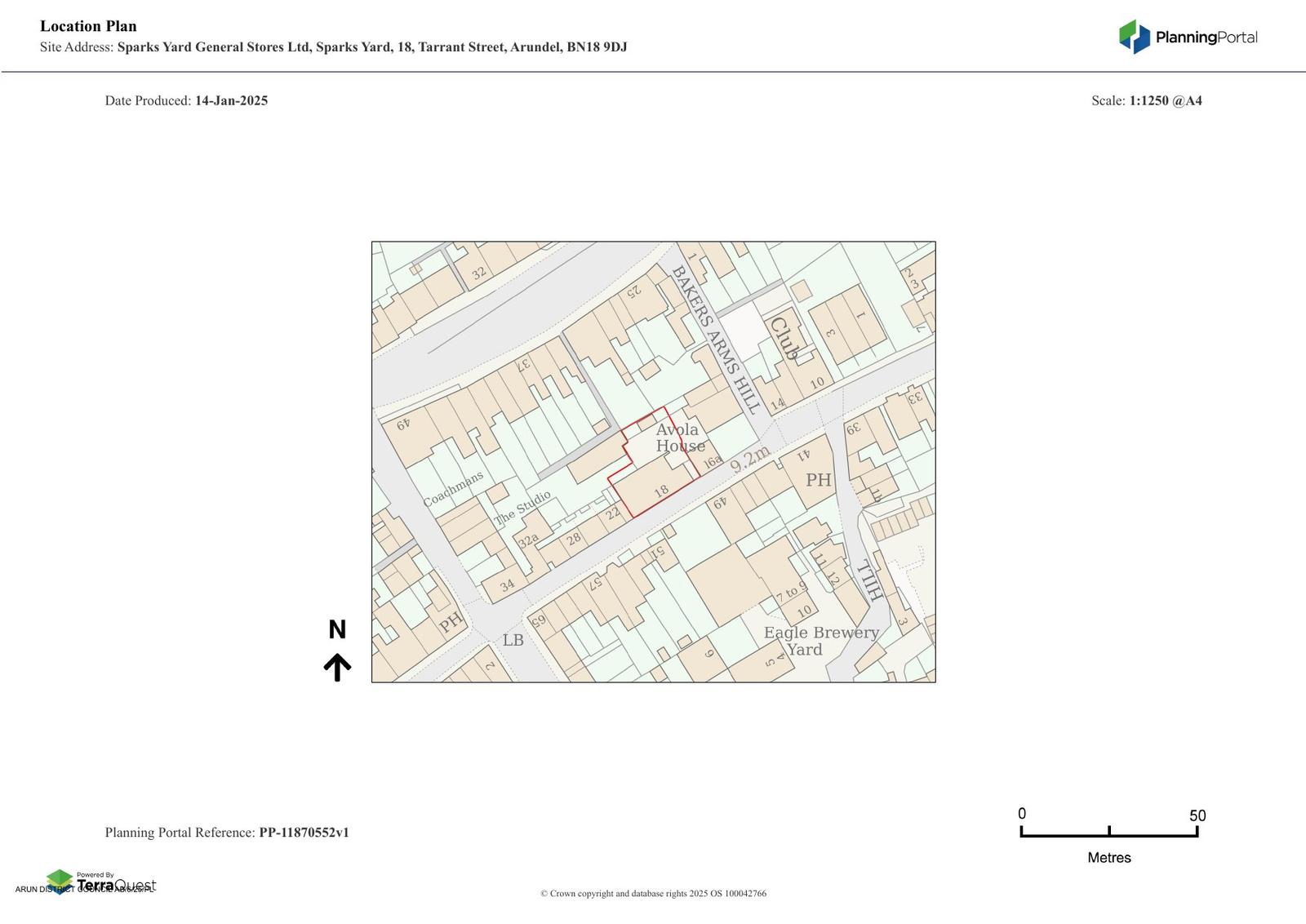The width and height of the screenshot is (1306, 924).
Task: Select the Club label on the map
Action: [784, 338]
